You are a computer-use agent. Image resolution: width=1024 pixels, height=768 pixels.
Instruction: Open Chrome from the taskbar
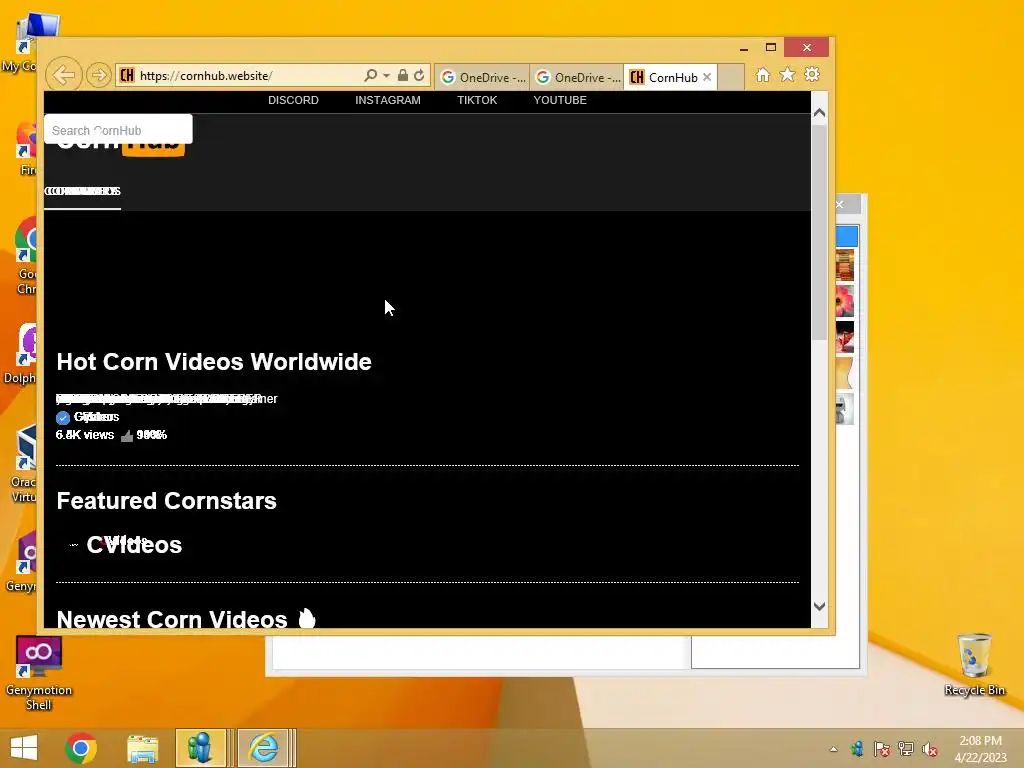tap(81, 748)
